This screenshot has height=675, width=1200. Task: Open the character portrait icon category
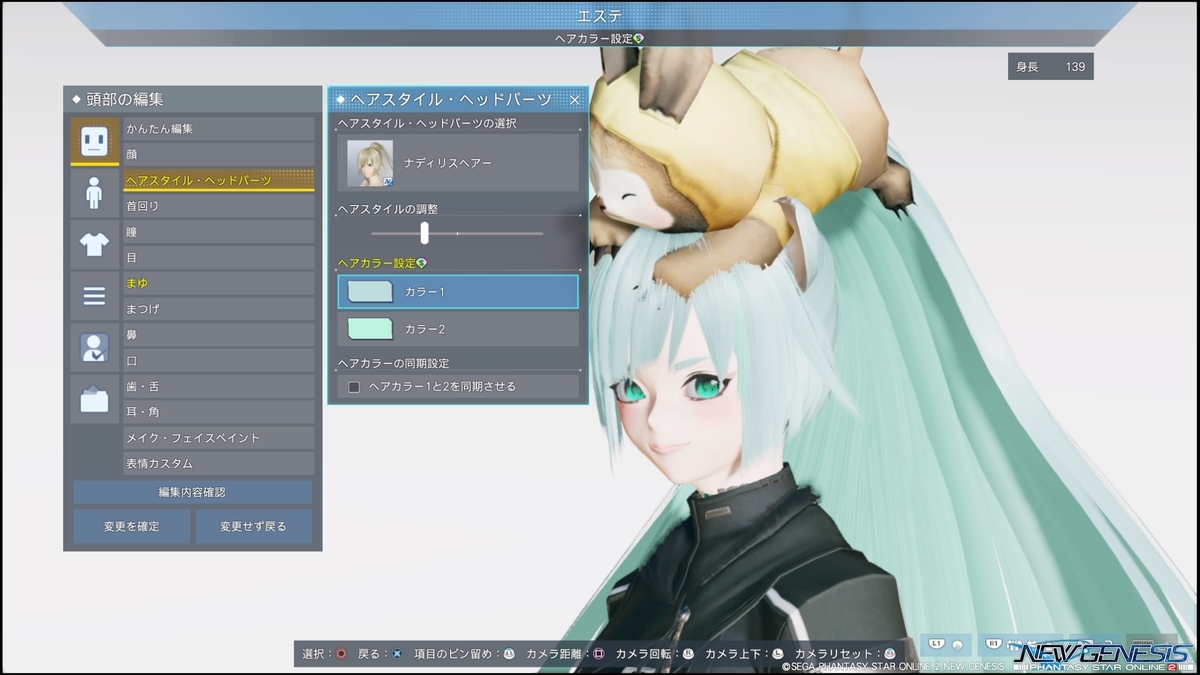[94, 348]
